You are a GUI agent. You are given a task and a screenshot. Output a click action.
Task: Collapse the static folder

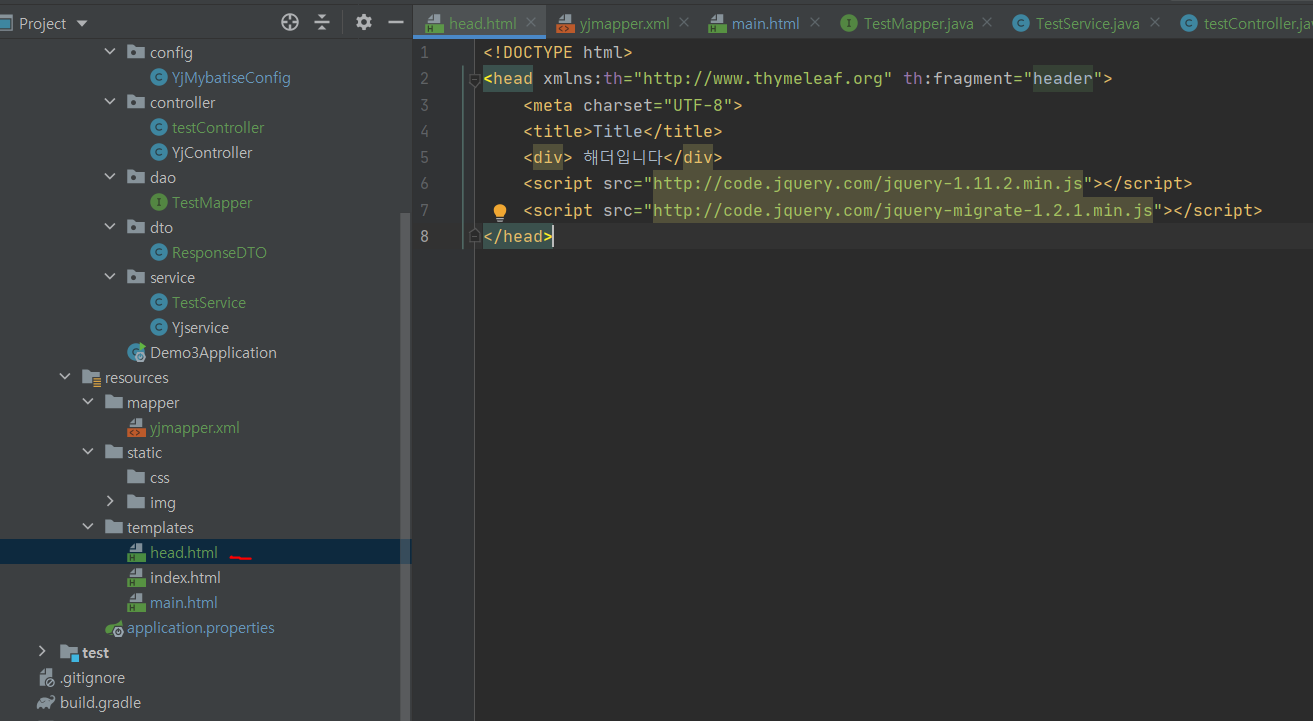click(x=87, y=452)
